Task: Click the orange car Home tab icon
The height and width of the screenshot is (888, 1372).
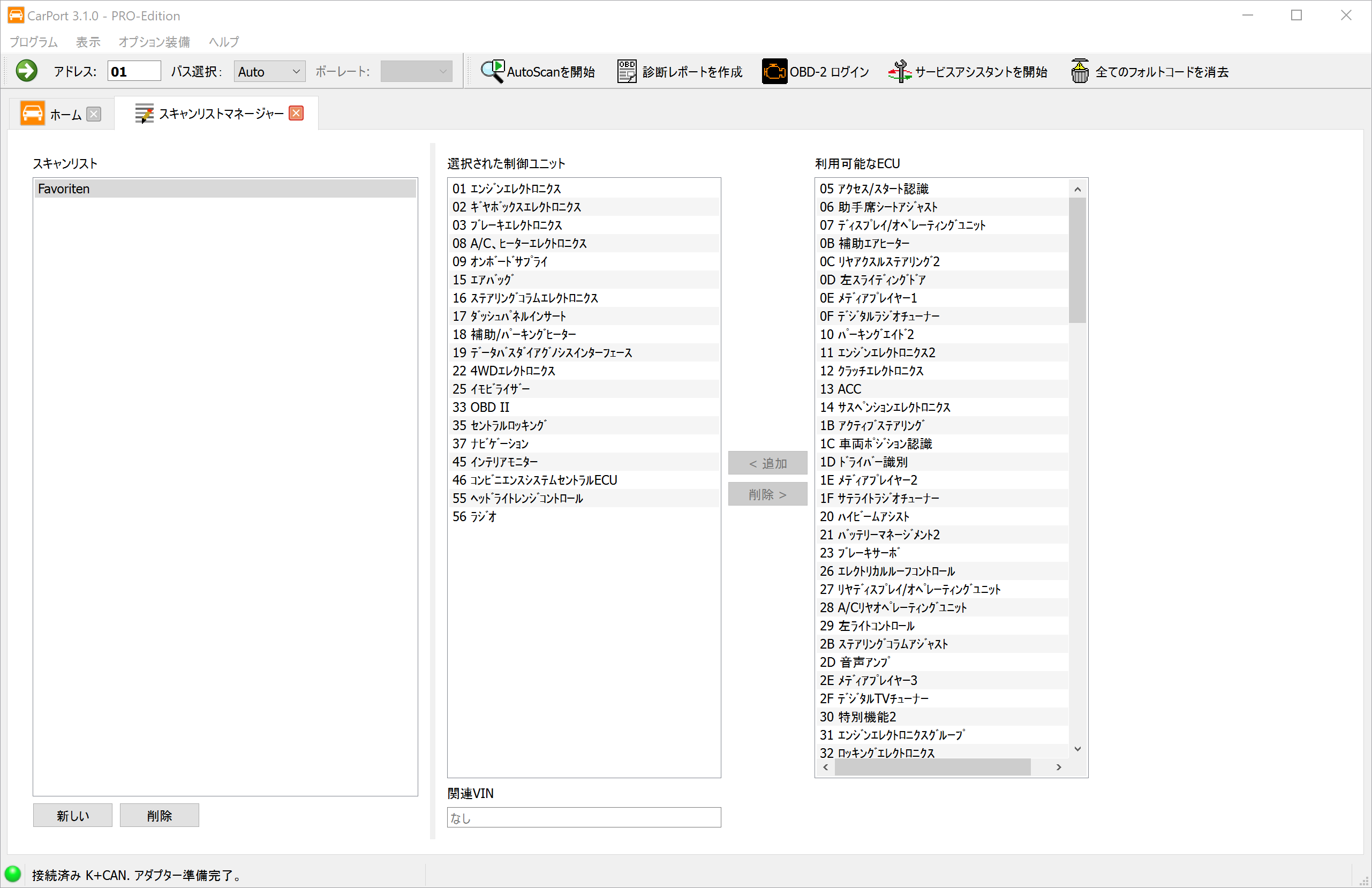Action: pyautogui.click(x=32, y=114)
